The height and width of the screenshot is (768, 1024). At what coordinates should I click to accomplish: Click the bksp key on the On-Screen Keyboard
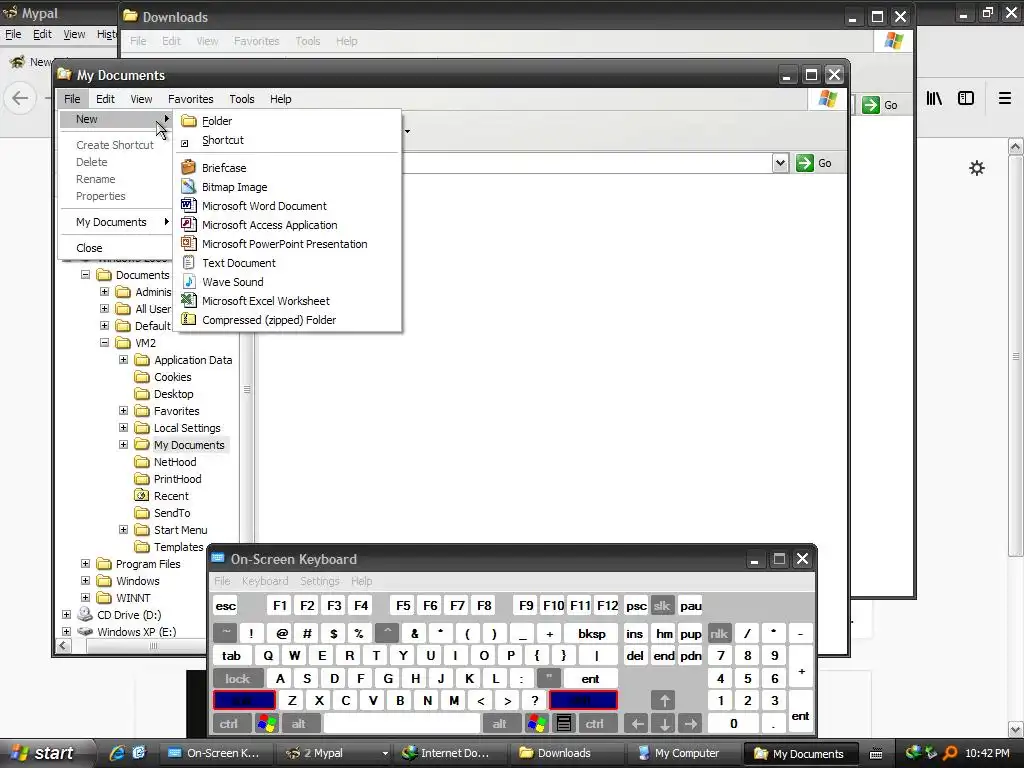[x=592, y=633]
